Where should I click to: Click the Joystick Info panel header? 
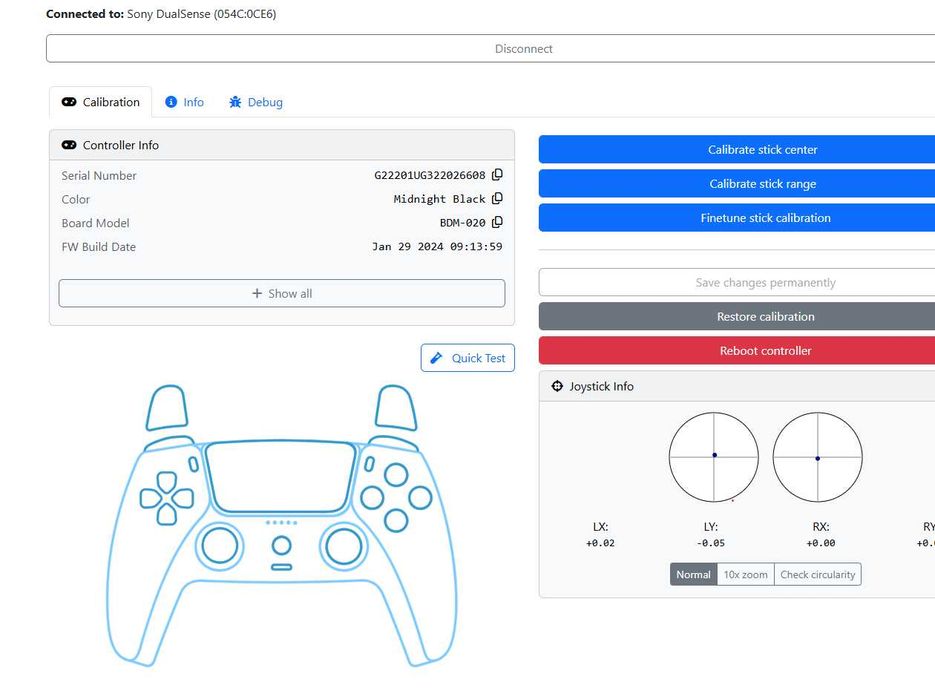coord(737,386)
